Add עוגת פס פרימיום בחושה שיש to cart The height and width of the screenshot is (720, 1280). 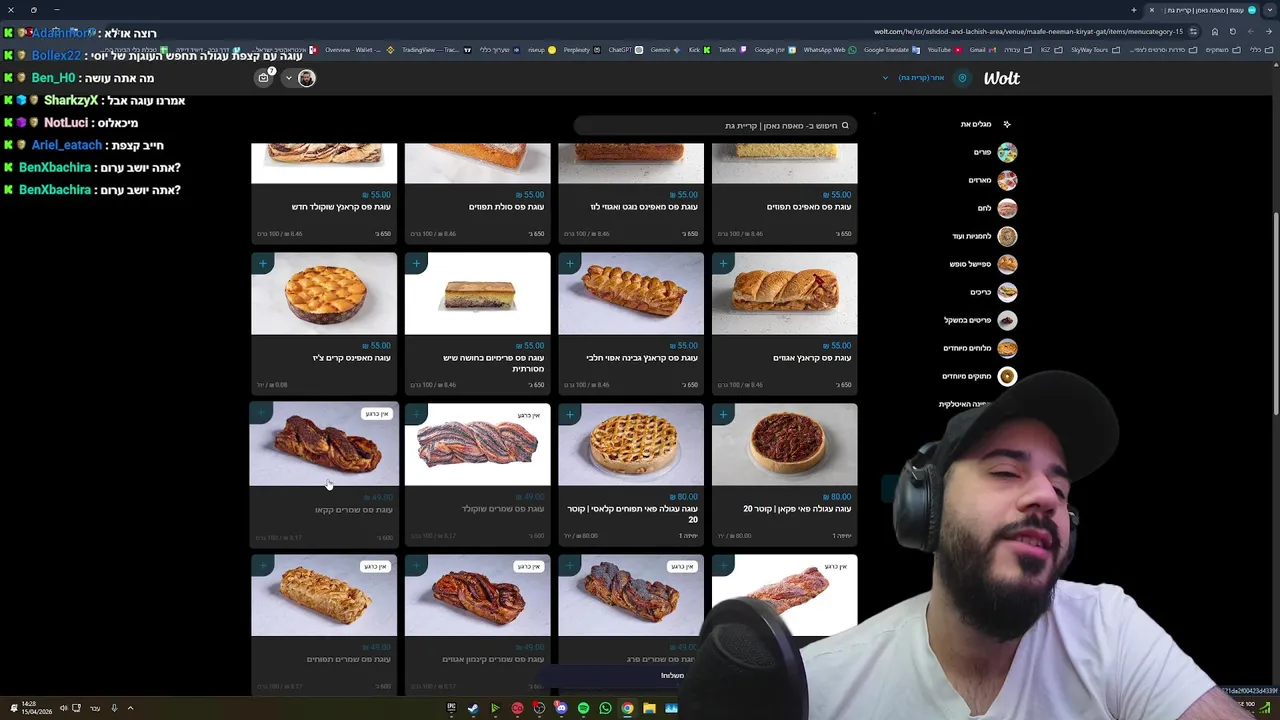point(416,263)
